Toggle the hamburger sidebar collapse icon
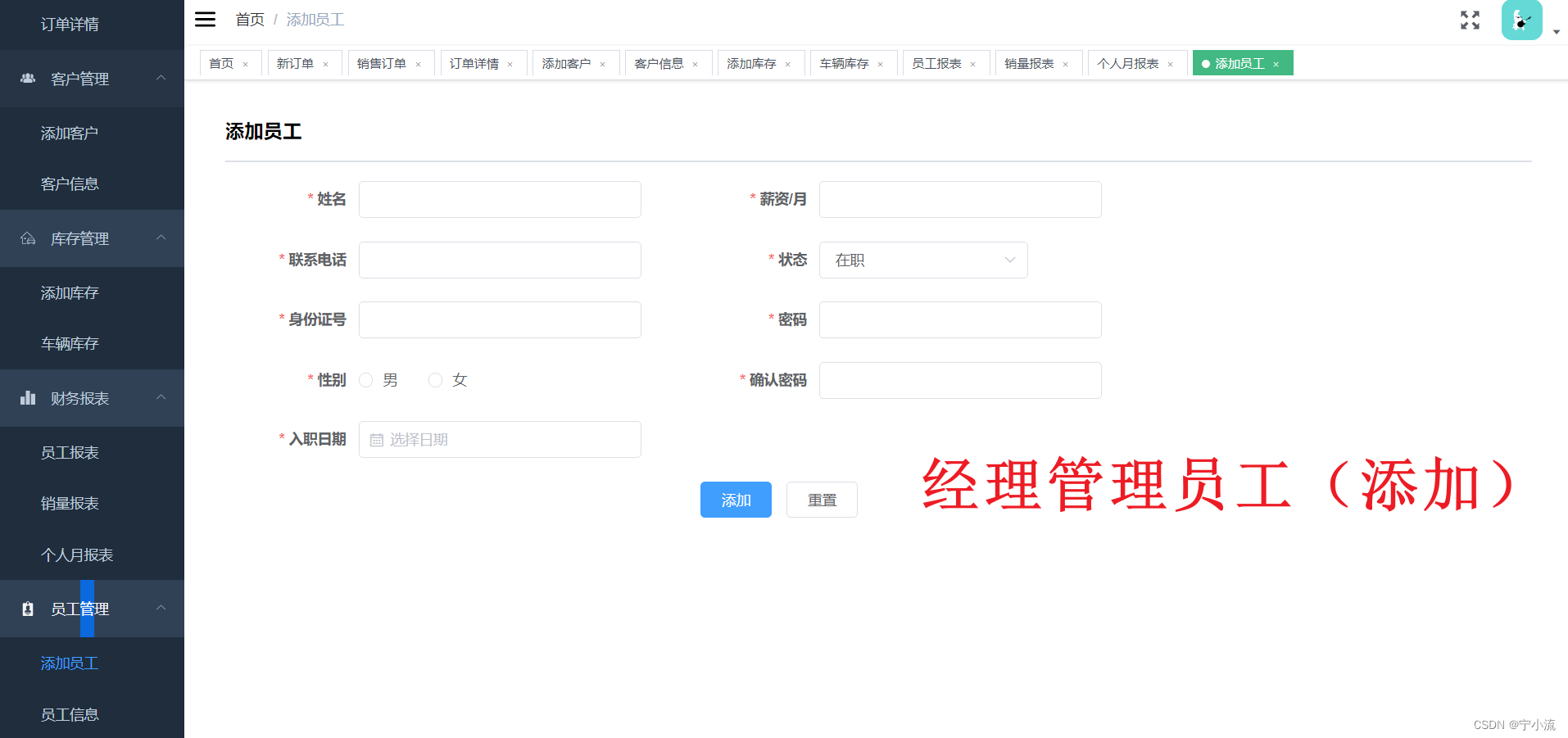This screenshot has height=738, width=1568. (205, 20)
